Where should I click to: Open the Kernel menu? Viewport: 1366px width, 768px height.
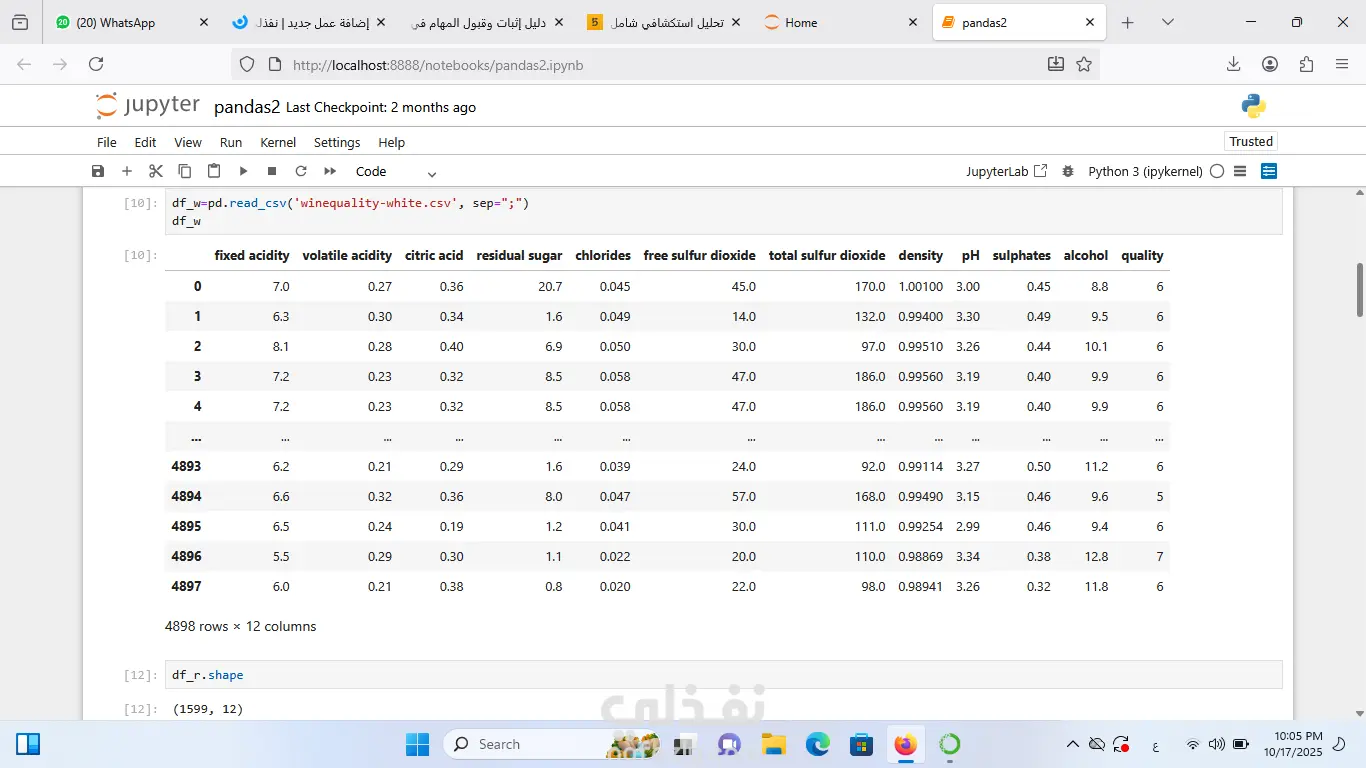(x=278, y=142)
